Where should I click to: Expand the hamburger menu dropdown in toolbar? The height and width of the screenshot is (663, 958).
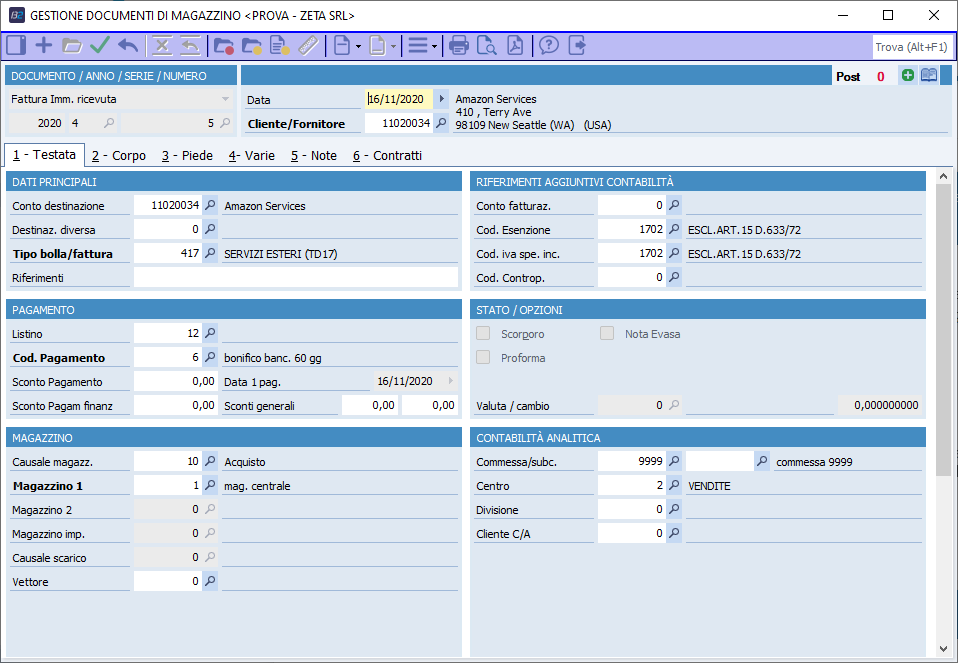coord(422,45)
